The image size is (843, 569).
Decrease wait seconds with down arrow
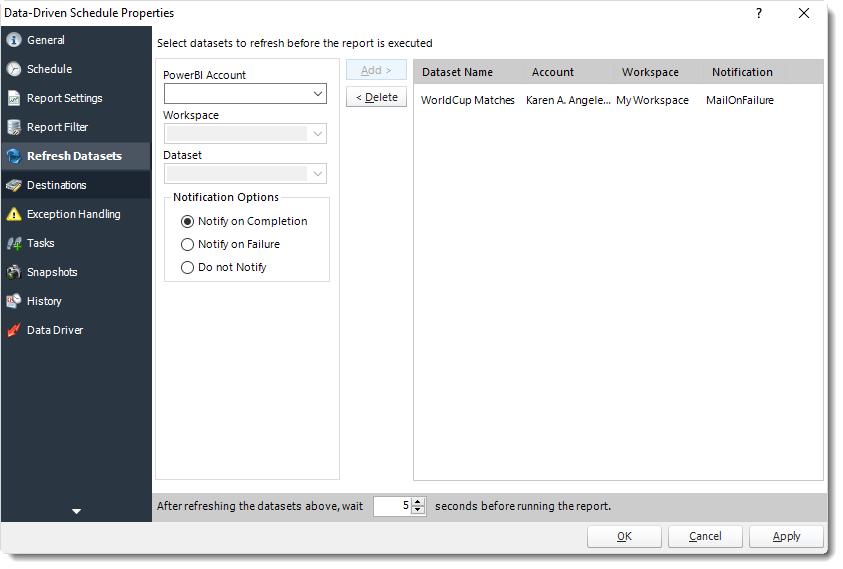pyautogui.click(x=418, y=510)
